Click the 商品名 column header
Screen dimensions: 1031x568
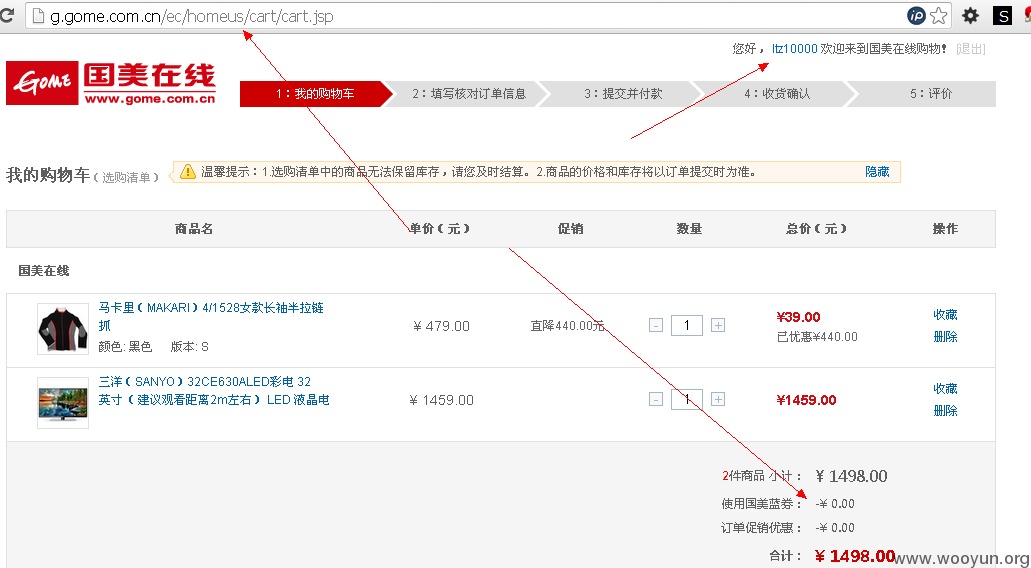(194, 229)
